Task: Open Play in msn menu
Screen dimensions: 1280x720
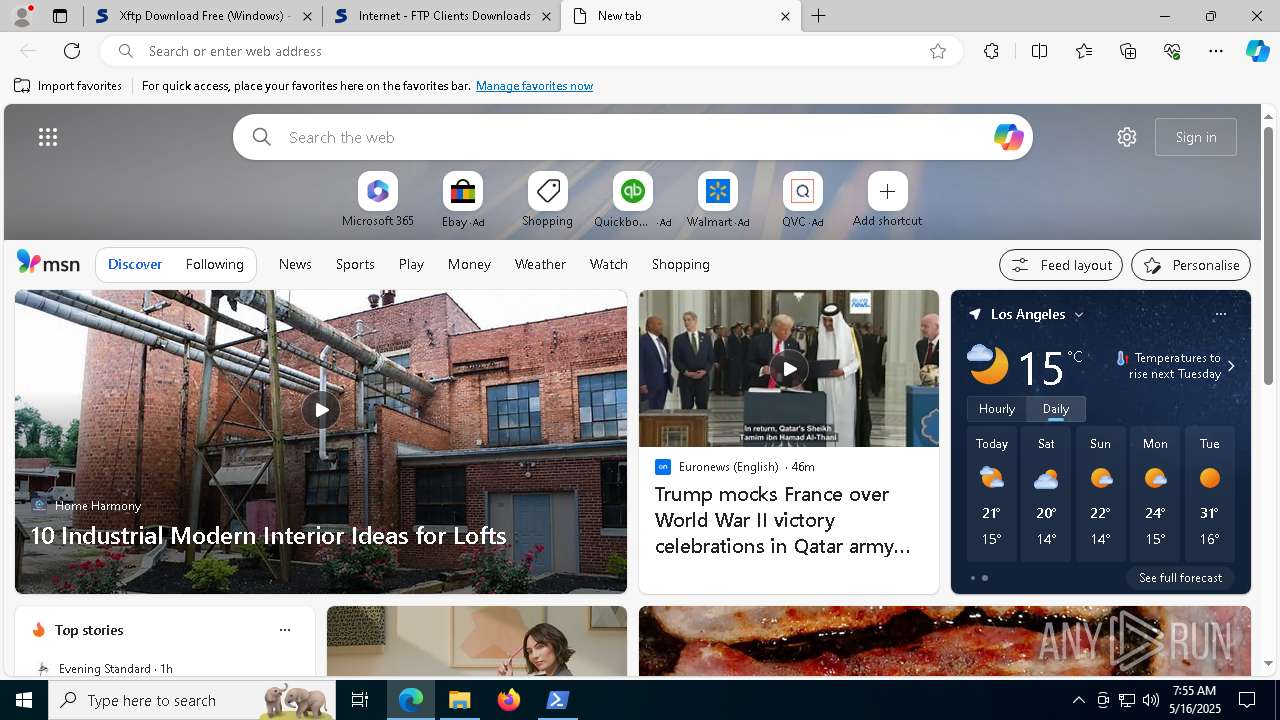Action: point(411,264)
